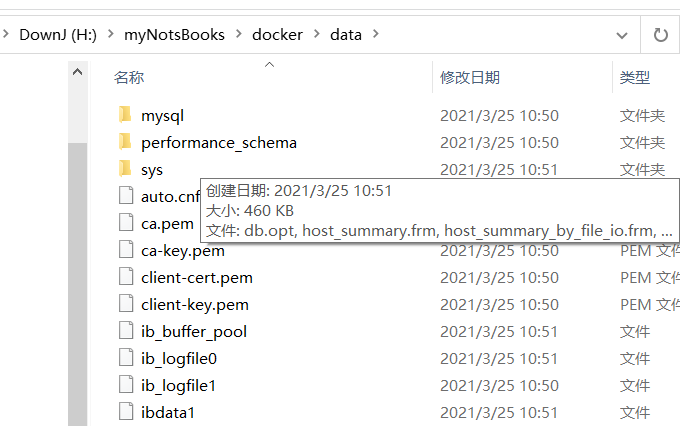Click the sys folder icon
The width and height of the screenshot is (680, 426).
125,169
